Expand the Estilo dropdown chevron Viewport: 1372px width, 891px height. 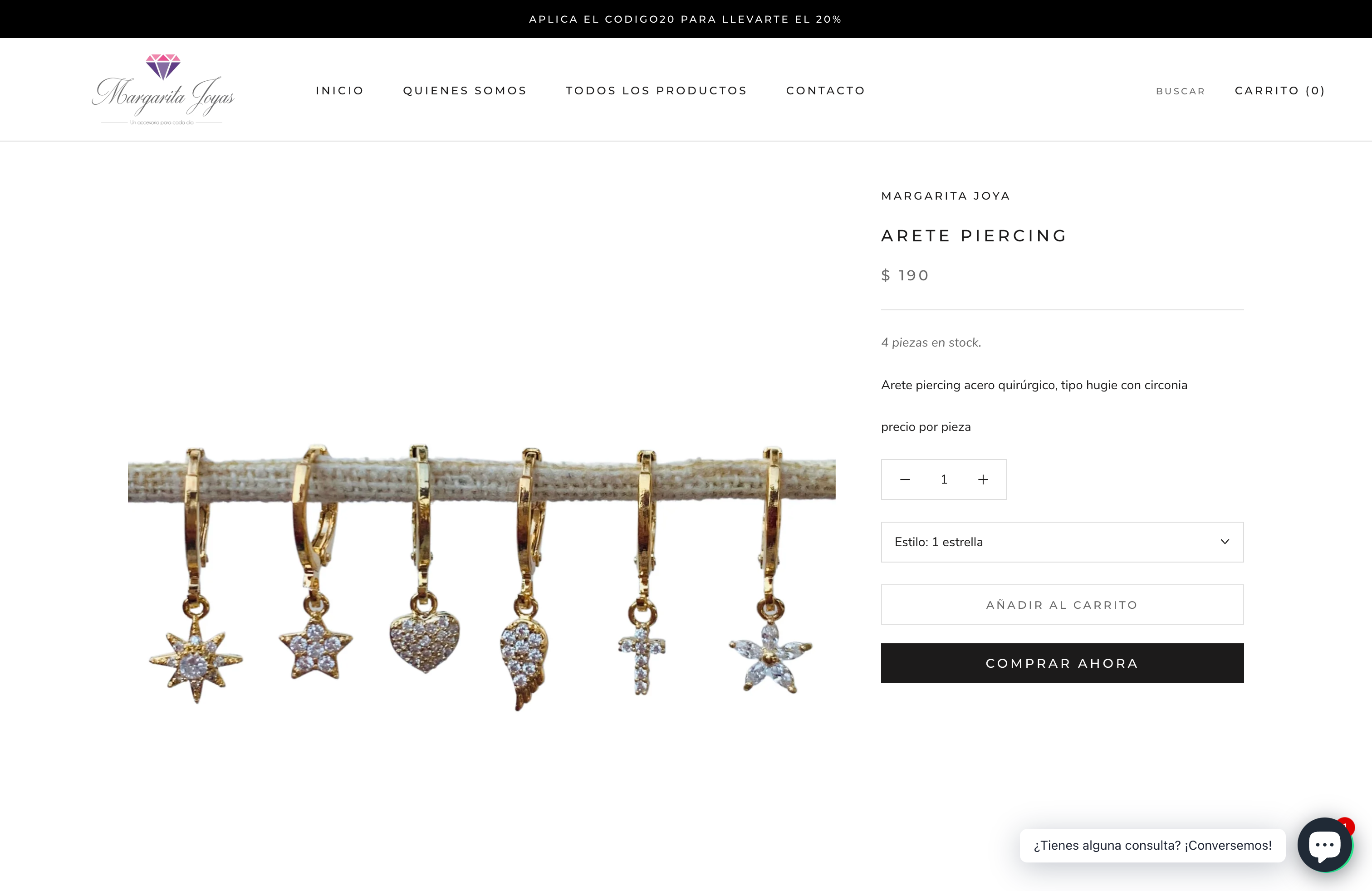click(x=1225, y=542)
